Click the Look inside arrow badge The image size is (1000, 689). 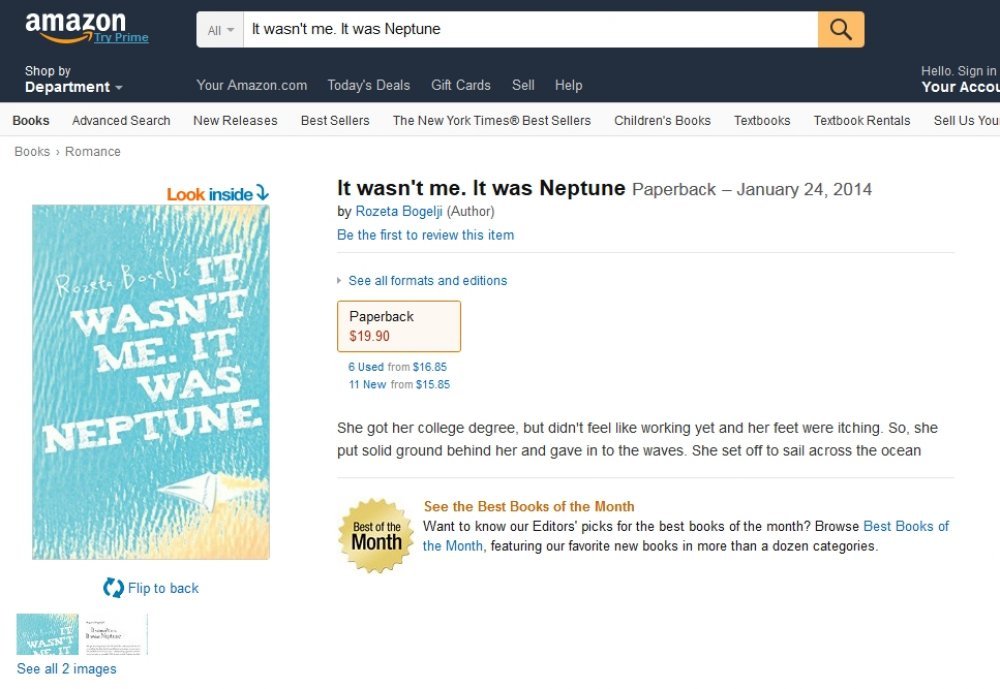218,194
